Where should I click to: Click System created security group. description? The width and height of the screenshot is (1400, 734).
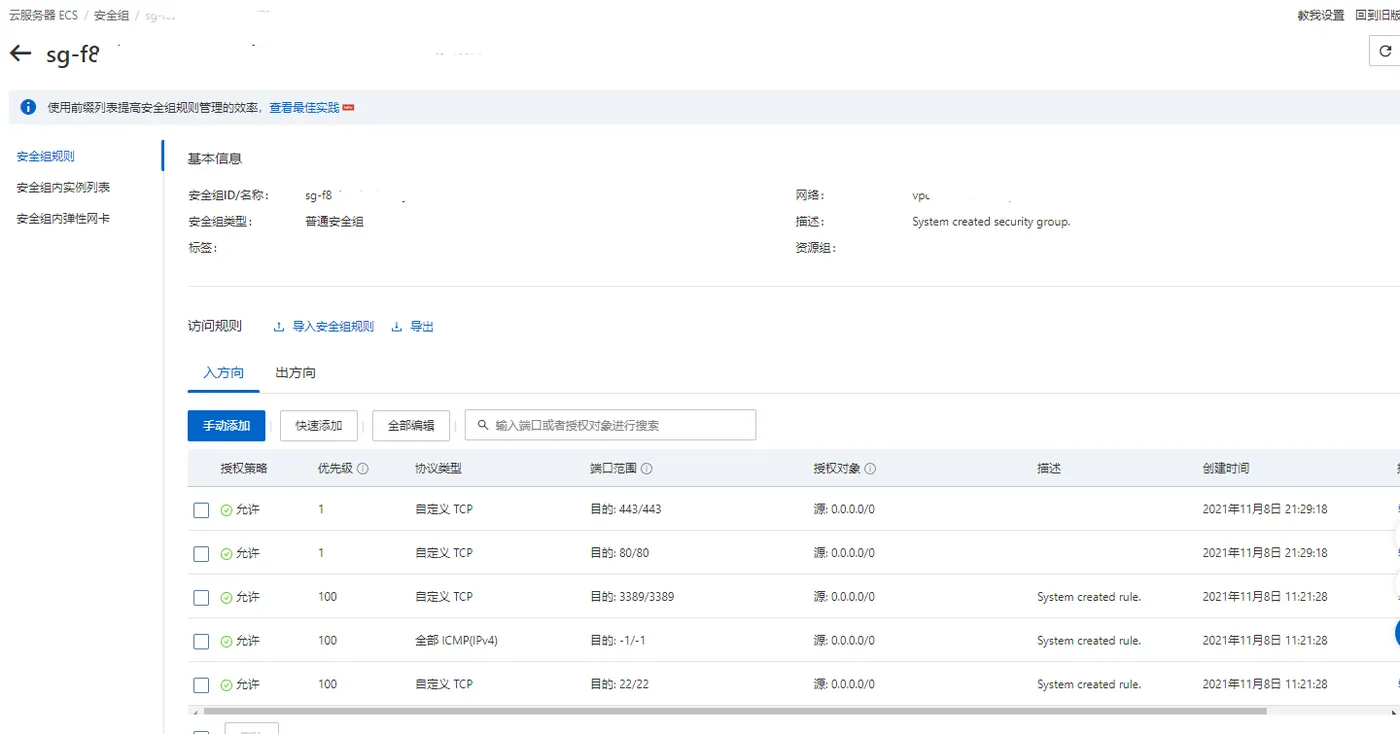991,222
